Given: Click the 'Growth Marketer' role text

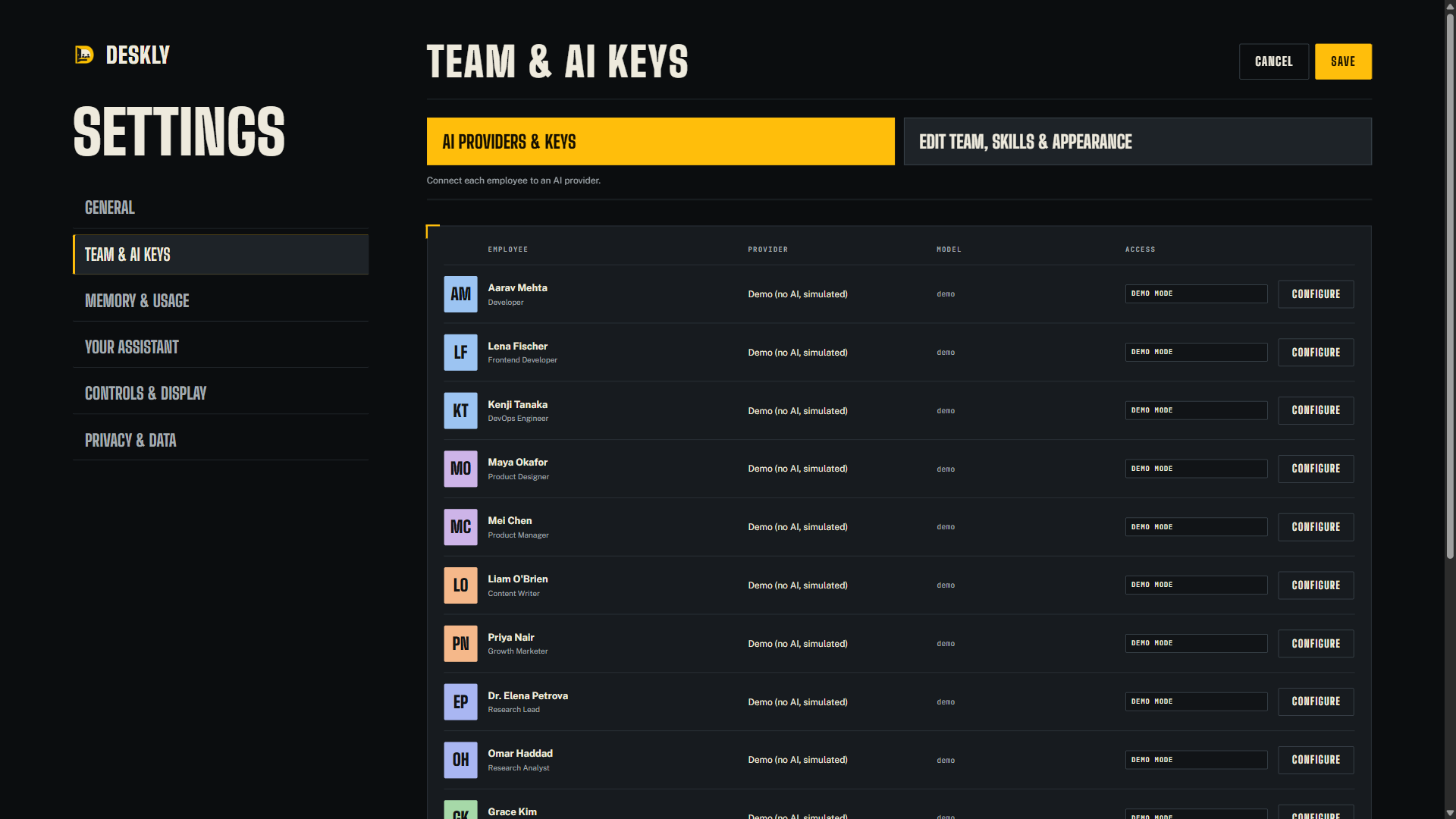Looking at the screenshot, I should pos(518,651).
